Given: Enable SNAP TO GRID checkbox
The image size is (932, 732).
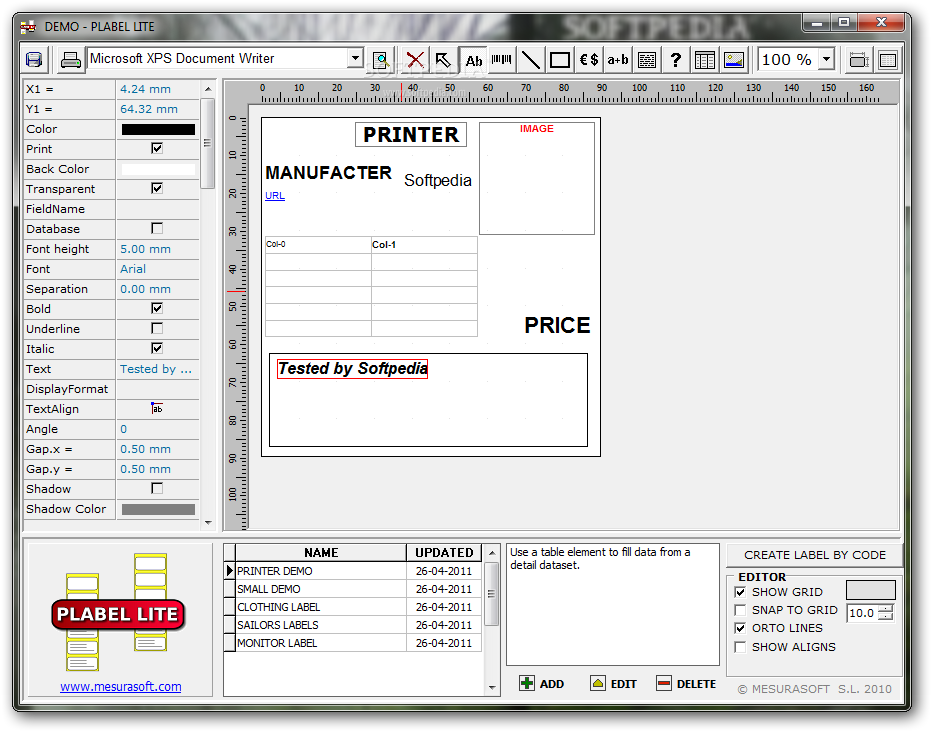Looking at the screenshot, I should click(740, 610).
